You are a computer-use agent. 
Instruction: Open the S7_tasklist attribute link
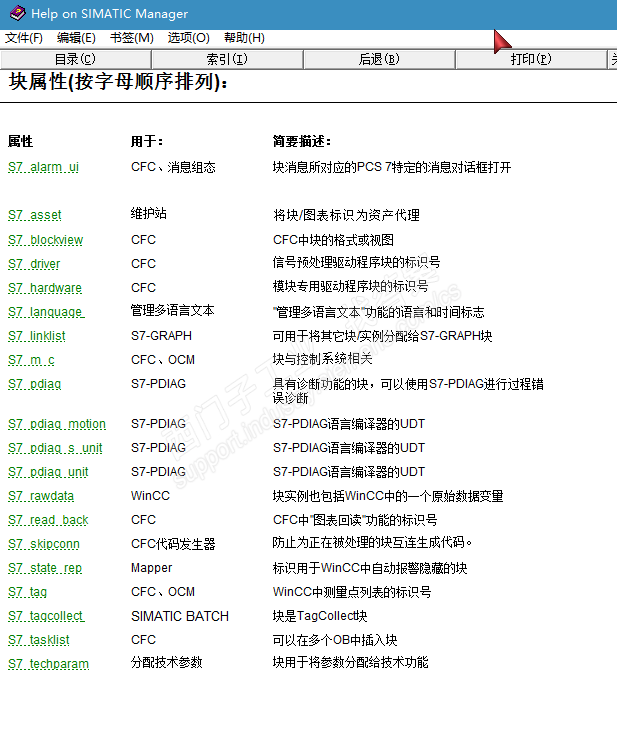pyautogui.click(x=39, y=640)
